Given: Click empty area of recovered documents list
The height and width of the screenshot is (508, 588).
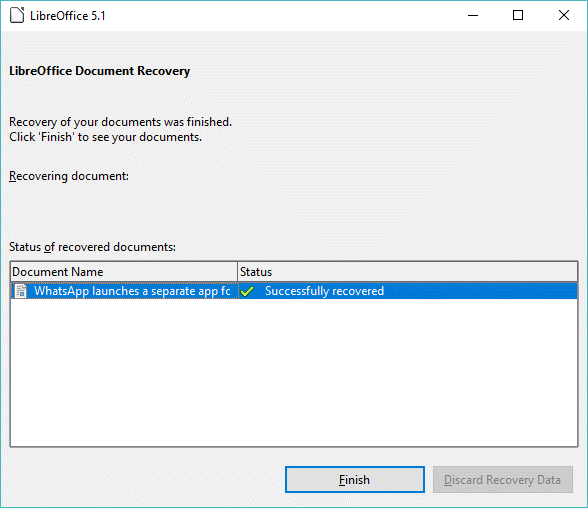Looking at the screenshot, I should point(294,372).
